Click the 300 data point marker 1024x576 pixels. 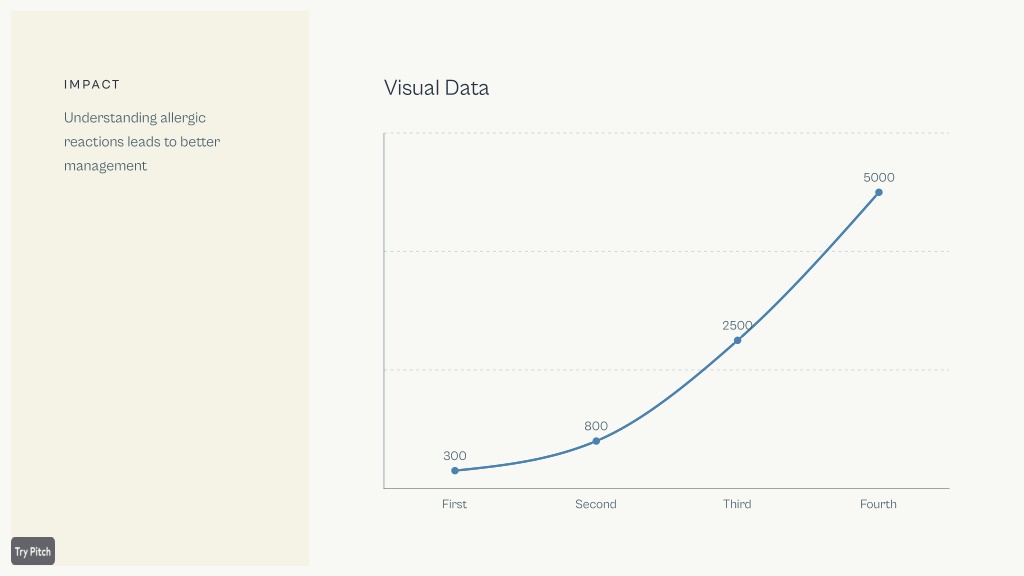pos(455,470)
